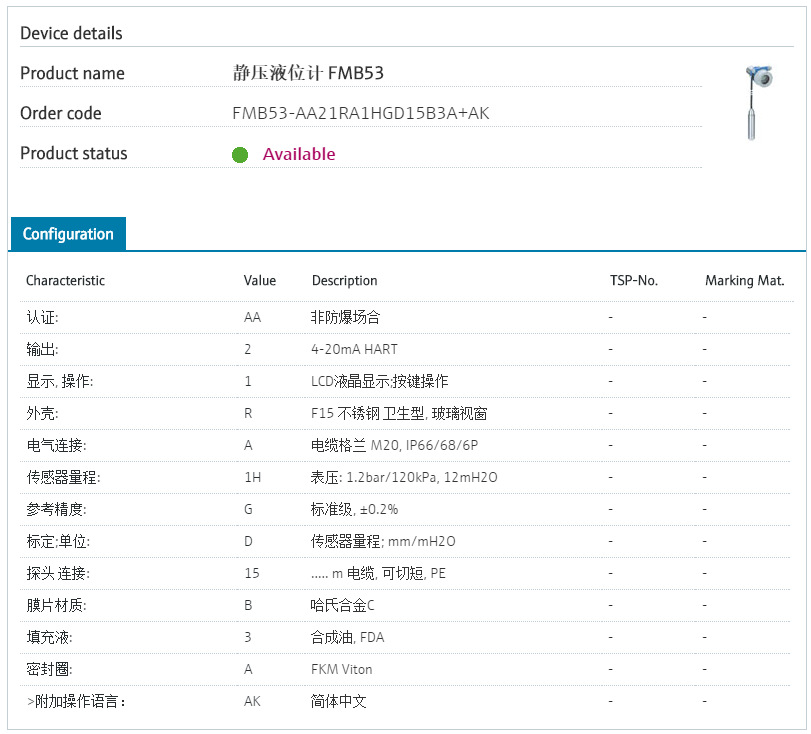This screenshot has width=811, height=734.
Task: Select the FKM Viton seal value
Action: [343, 669]
